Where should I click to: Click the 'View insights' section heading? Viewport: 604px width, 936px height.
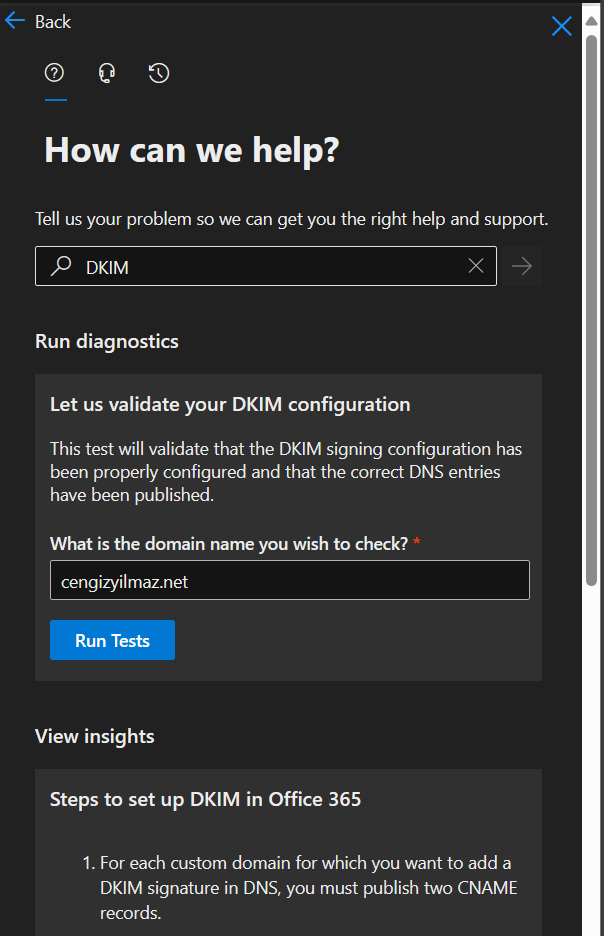pos(95,736)
